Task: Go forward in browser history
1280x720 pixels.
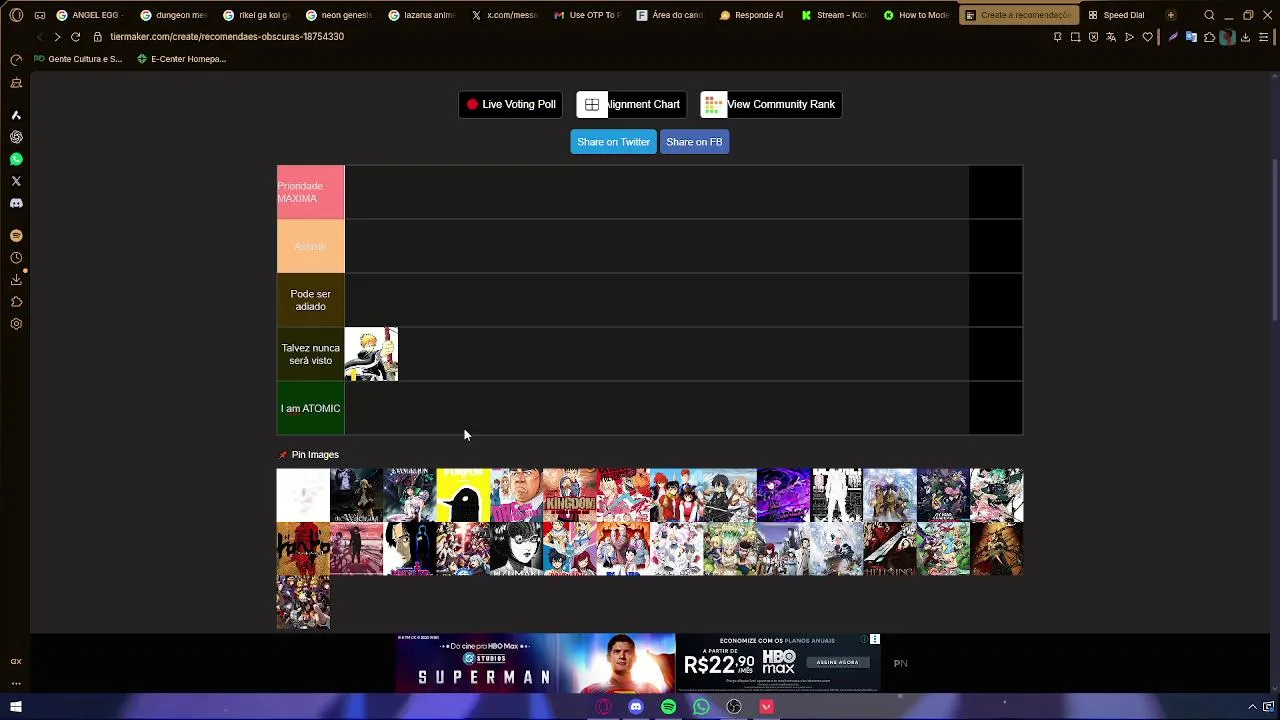Action: tap(57, 37)
